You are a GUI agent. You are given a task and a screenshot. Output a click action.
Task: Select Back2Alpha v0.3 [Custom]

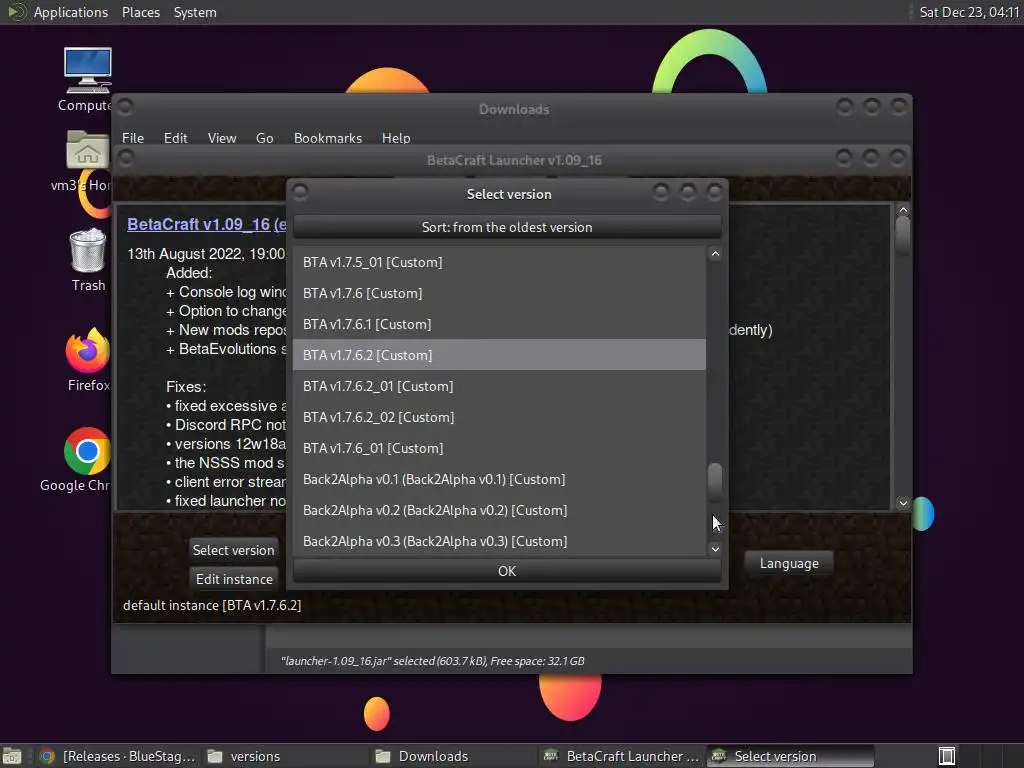[499, 541]
